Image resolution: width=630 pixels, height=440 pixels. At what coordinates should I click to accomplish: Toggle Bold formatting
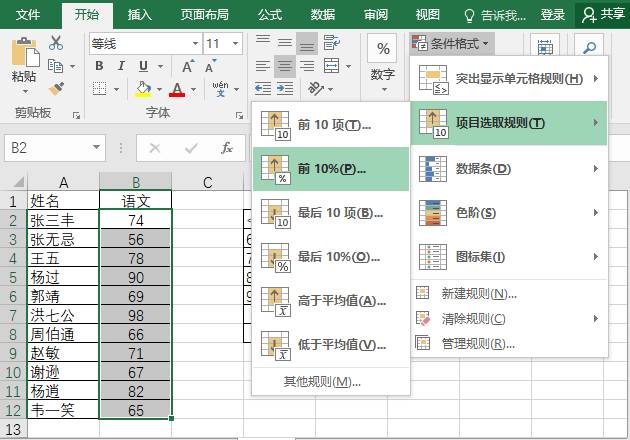click(x=99, y=66)
